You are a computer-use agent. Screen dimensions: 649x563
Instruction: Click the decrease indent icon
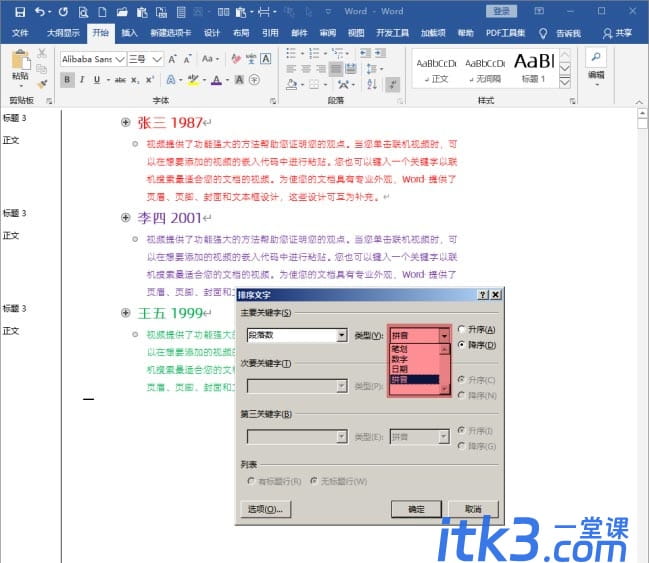365,53
